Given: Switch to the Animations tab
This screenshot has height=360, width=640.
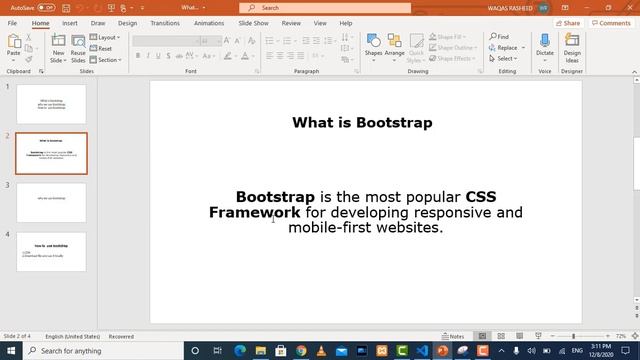Looking at the screenshot, I should [209, 23].
